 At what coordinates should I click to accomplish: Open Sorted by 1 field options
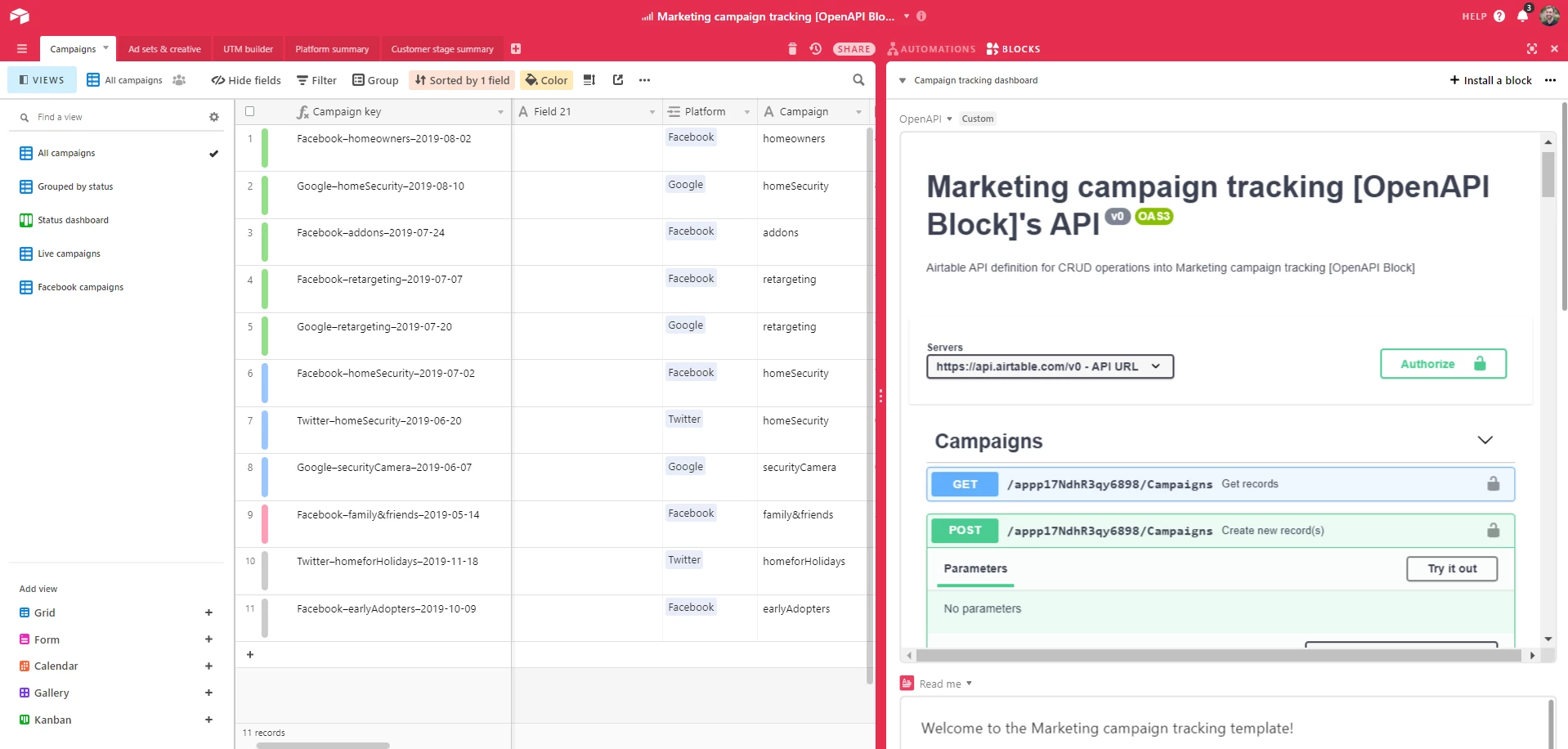click(462, 80)
